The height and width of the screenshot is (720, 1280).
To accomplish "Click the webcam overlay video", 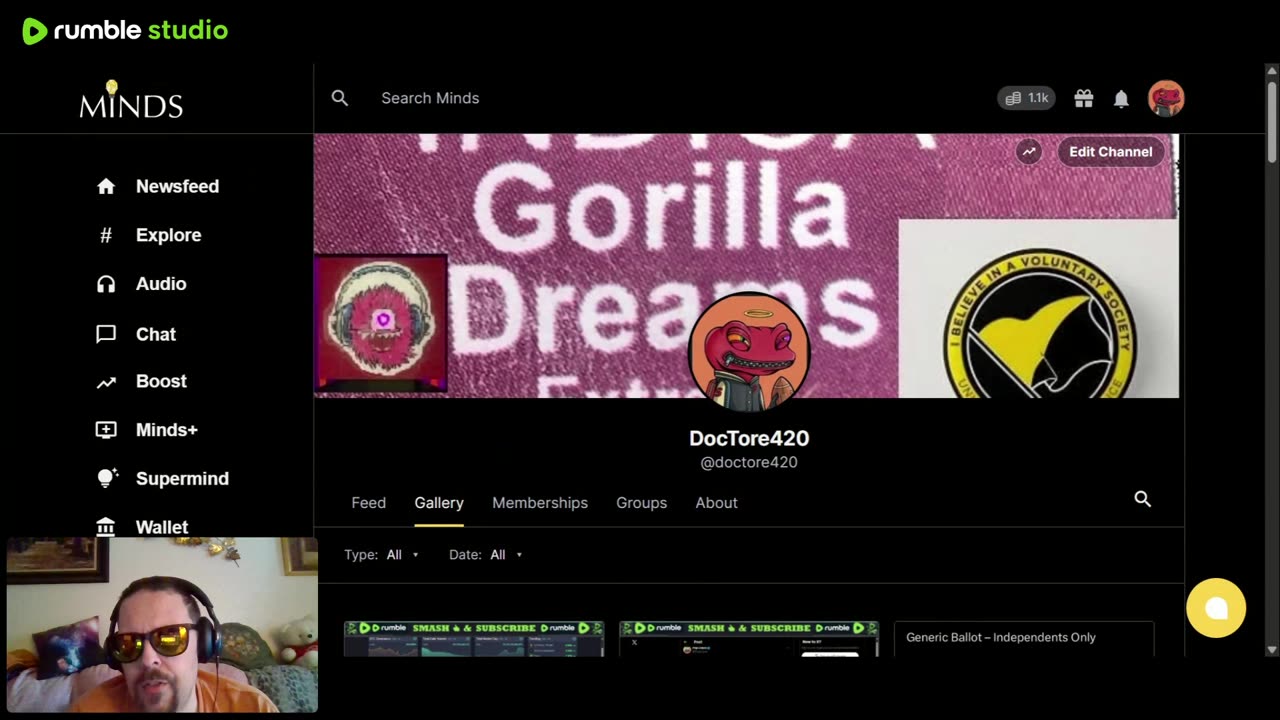I will (162, 625).
